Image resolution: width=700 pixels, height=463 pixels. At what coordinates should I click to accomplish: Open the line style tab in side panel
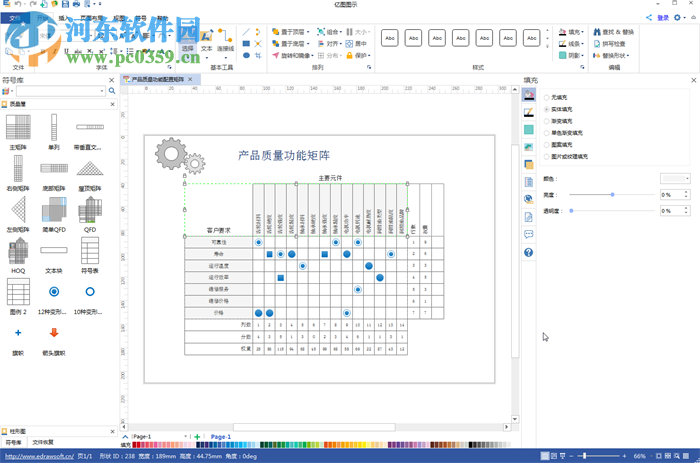click(529, 112)
